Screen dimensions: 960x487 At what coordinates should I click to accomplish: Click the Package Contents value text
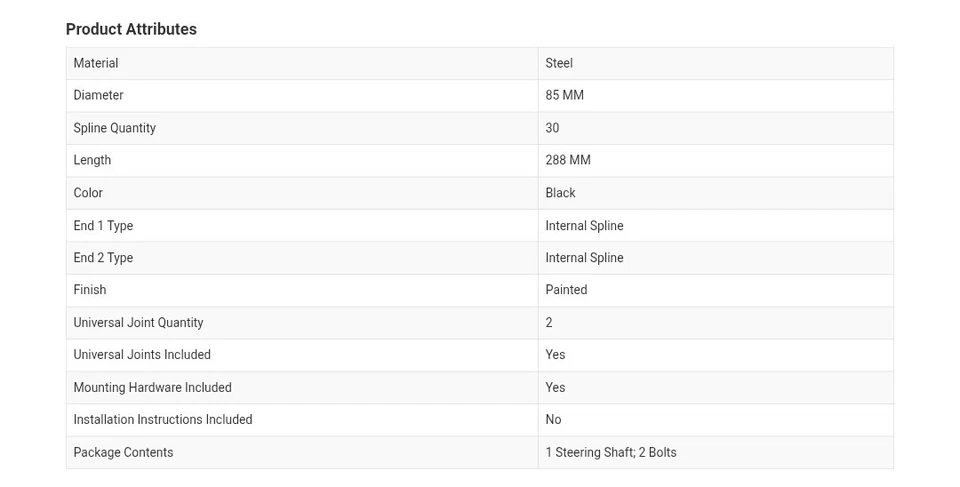(610, 453)
